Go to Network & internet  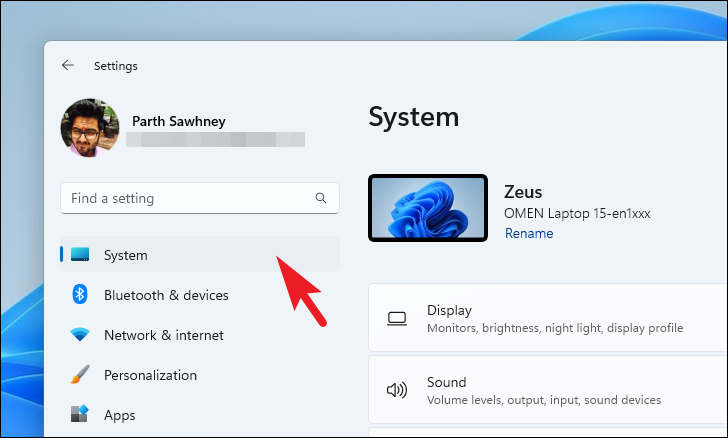pos(200,335)
